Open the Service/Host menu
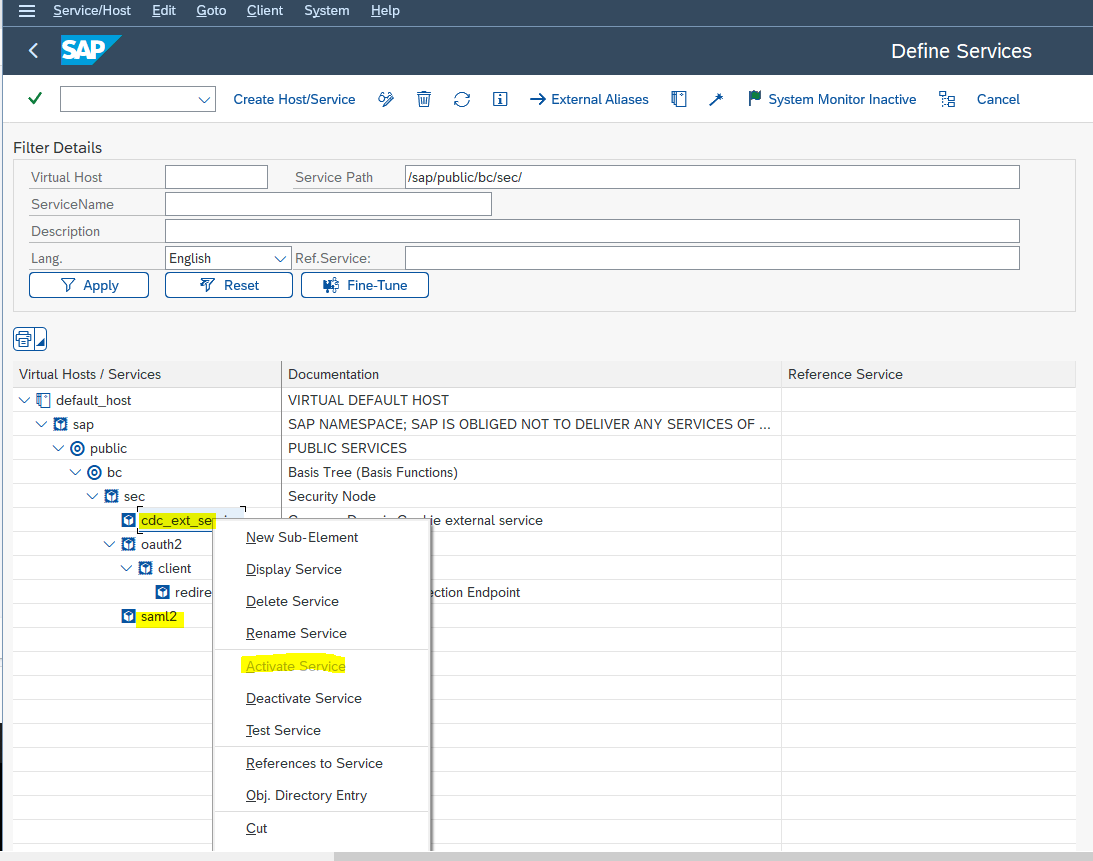The width and height of the screenshot is (1093, 861). click(92, 10)
